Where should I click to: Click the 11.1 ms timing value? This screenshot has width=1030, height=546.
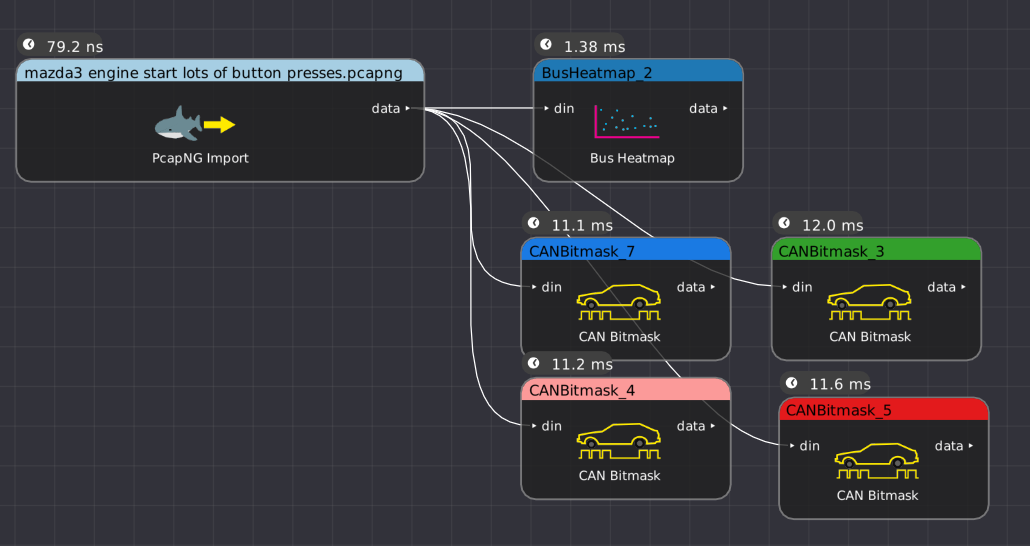582,226
